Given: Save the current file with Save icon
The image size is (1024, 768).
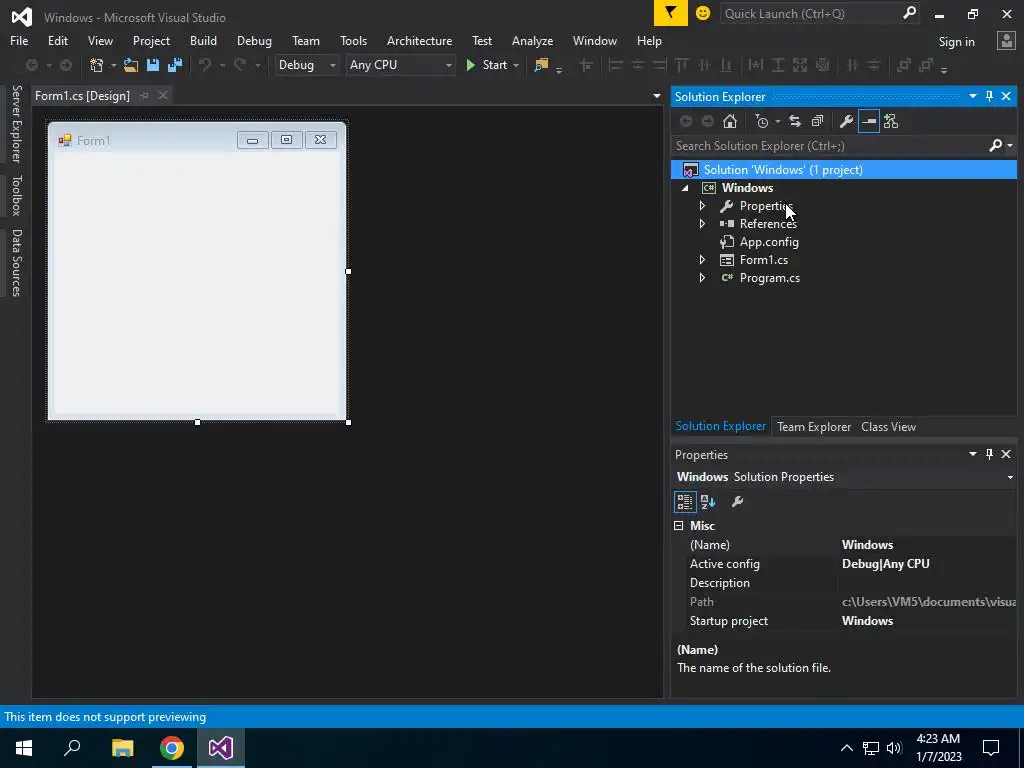Looking at the screenshot, I should pyautogui.click(x=153, y=65).
